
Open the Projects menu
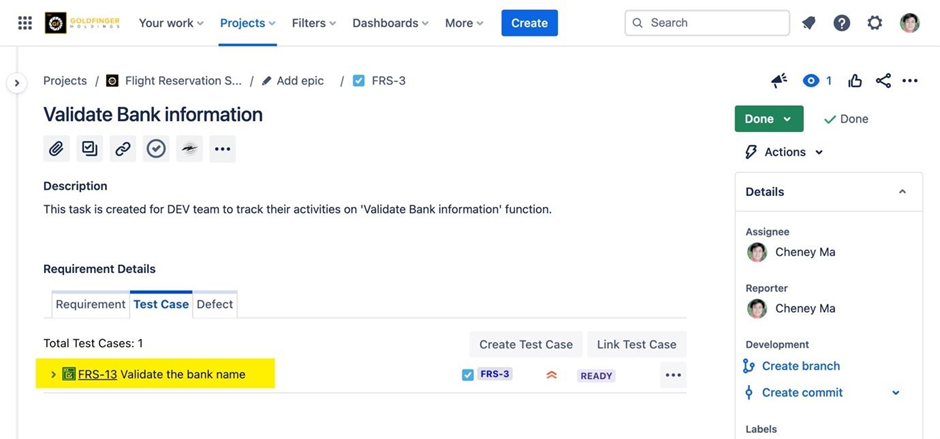[248, 23]
